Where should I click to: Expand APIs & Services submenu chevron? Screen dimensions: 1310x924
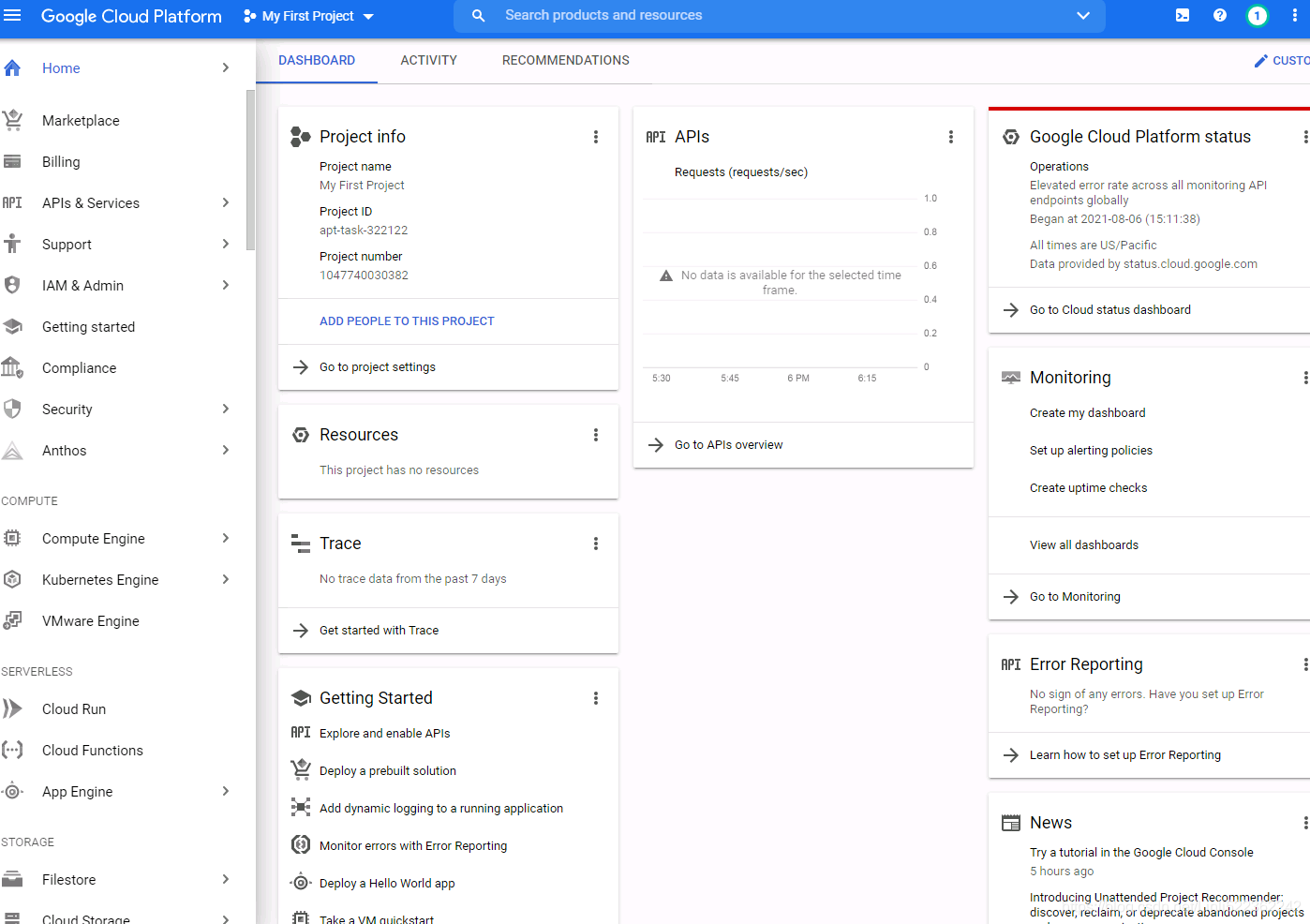coord(226,202)
